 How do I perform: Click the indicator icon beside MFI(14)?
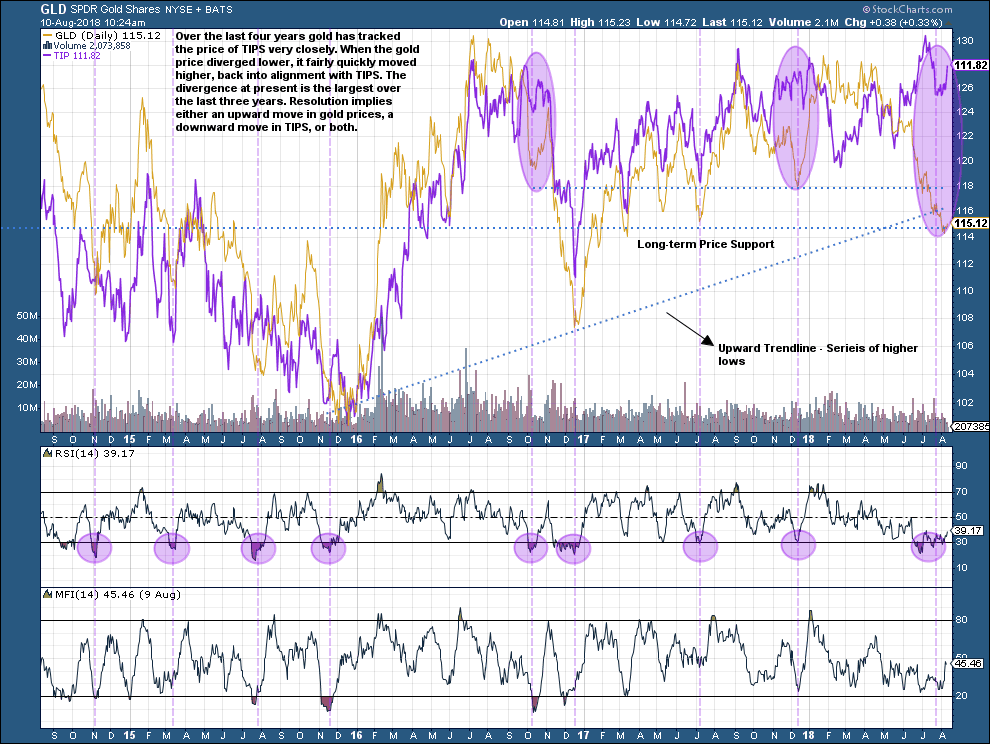coord(47,594)
